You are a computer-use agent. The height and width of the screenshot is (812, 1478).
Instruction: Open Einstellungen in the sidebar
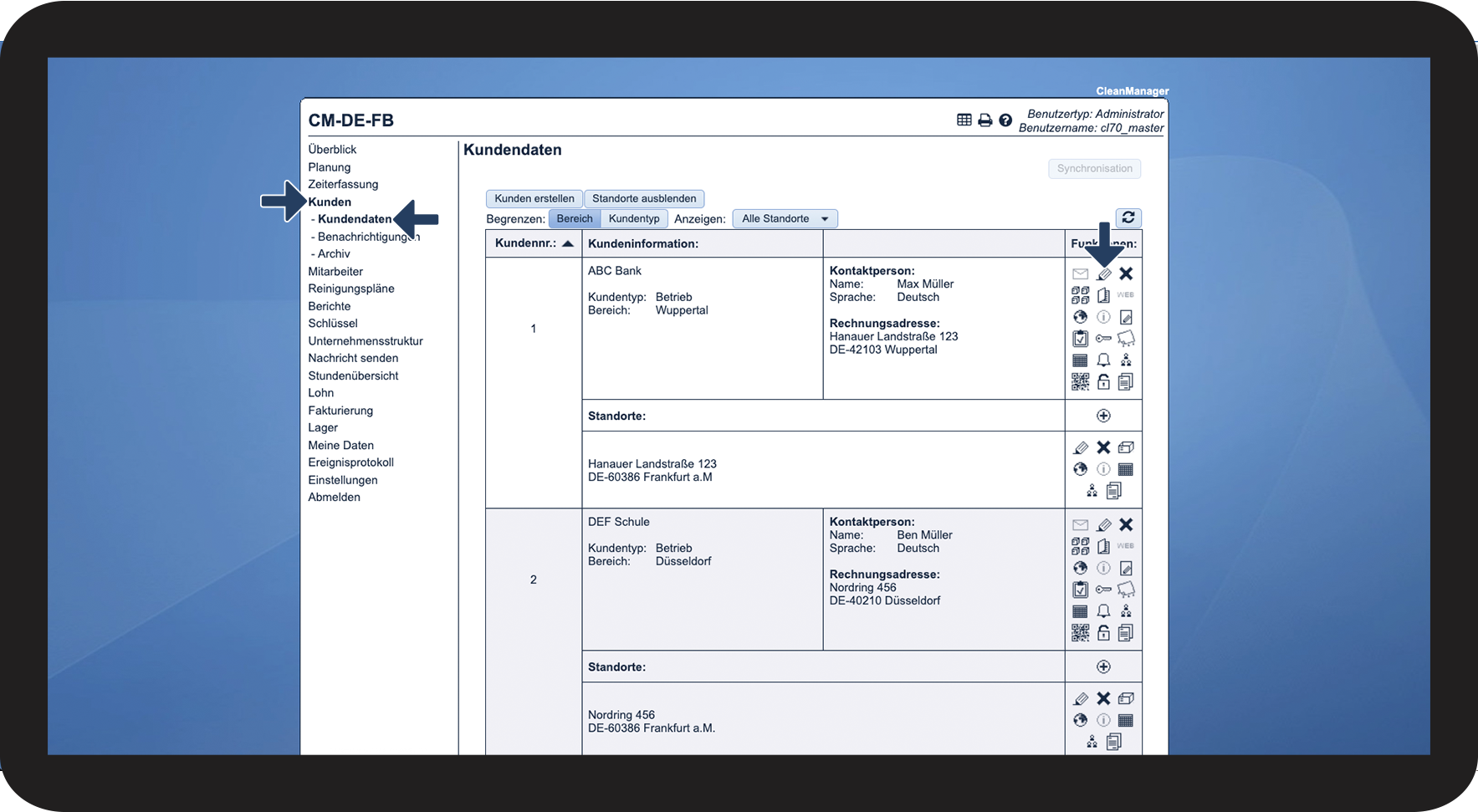343,480
